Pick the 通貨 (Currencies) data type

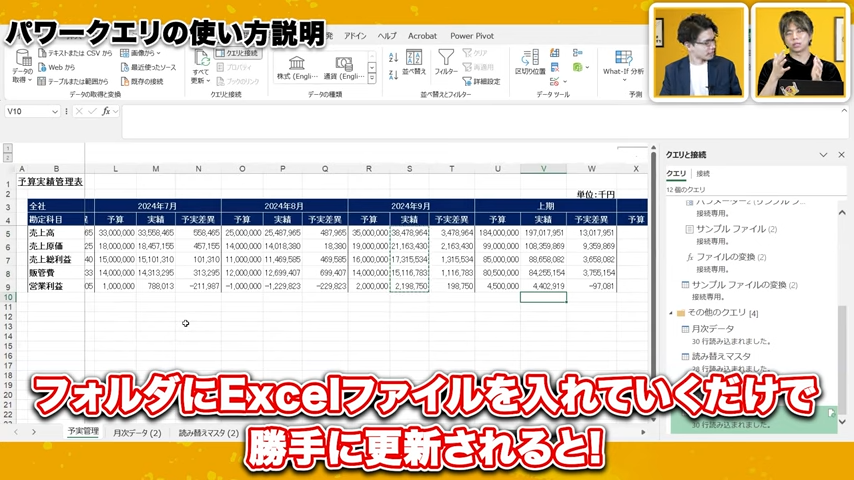coord(344,68)
